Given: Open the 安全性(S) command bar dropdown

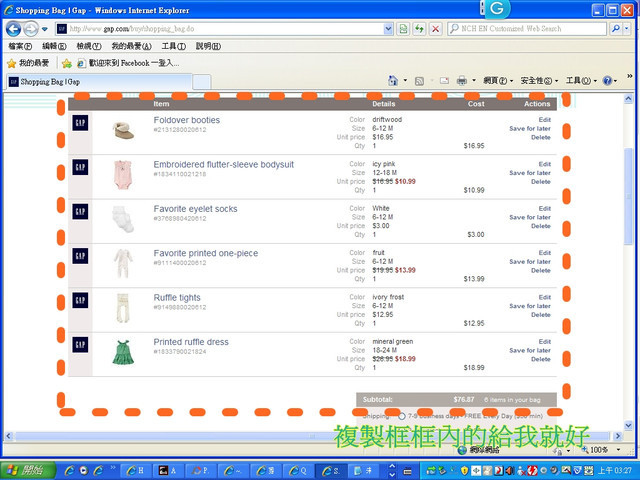Looking at the screenshot, I should tap(539, 81).
